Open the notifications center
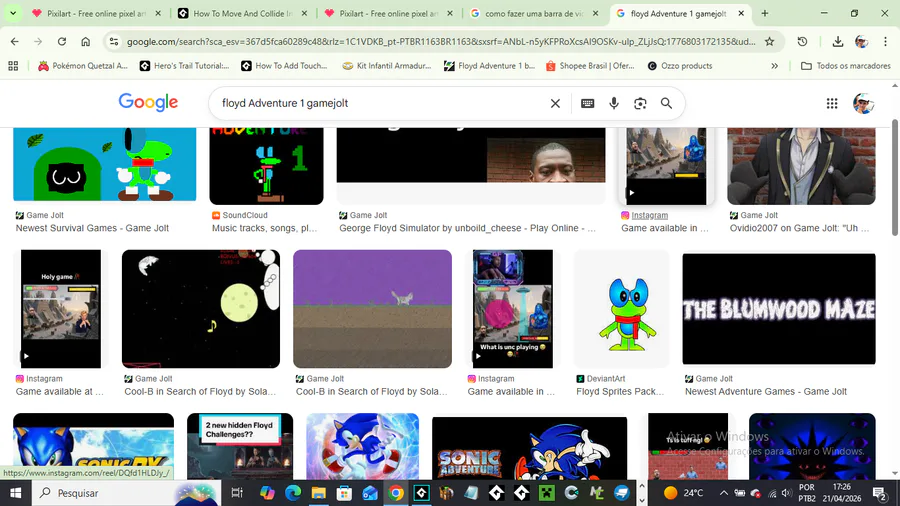Viewport: 900px width, 506px height. point(879,493)
